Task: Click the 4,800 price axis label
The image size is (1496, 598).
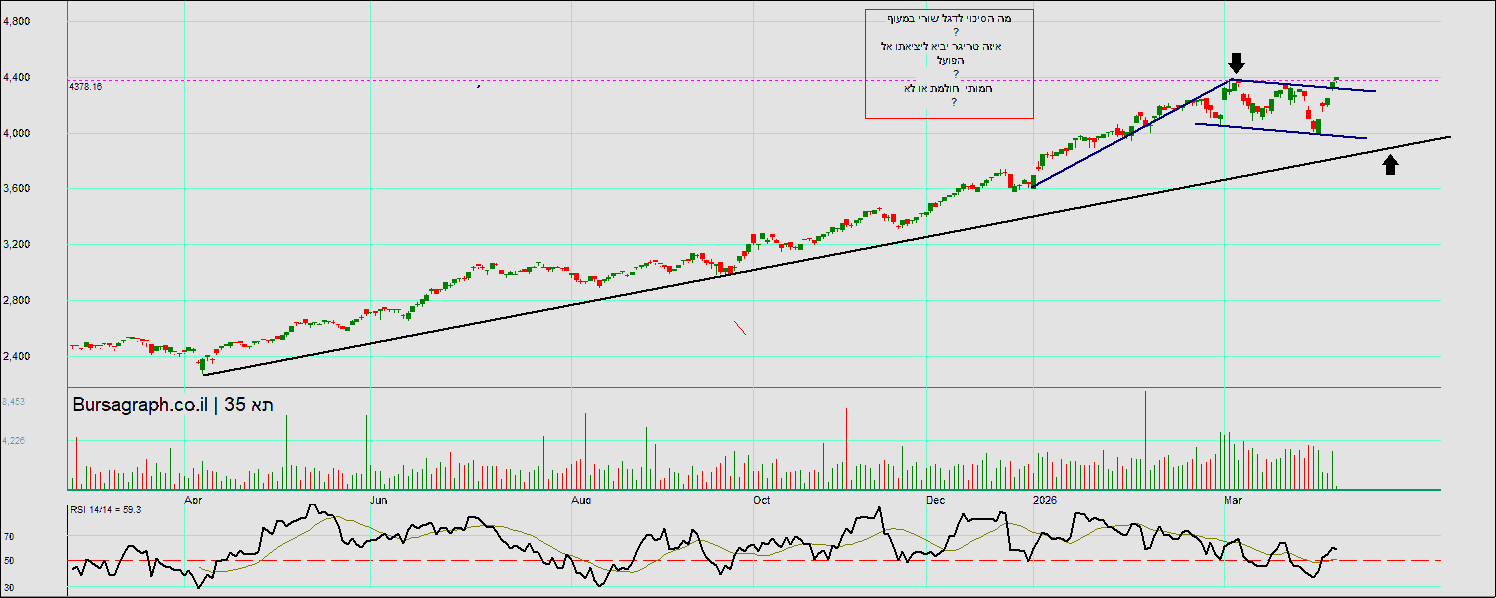Action: pyautogui.click(x=19, y=21)
